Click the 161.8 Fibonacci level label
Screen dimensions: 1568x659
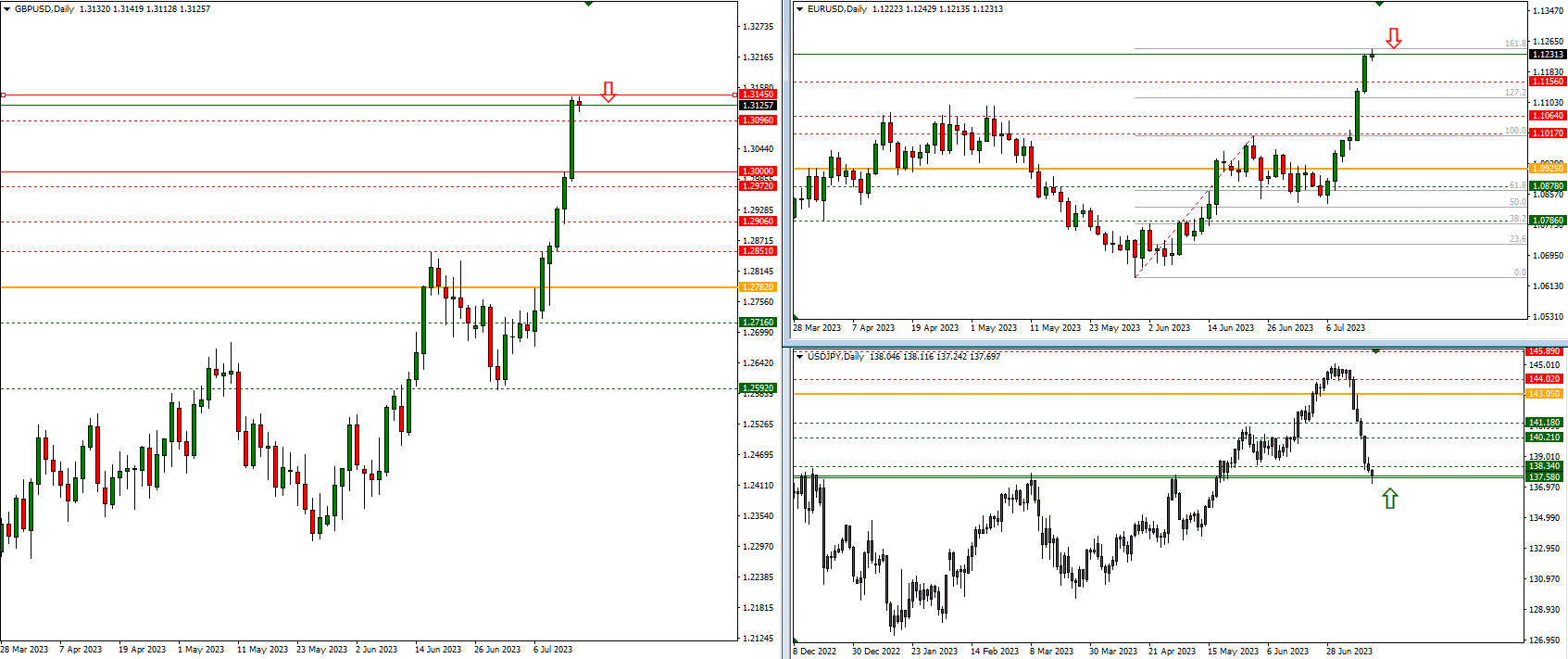(1515, 44)
